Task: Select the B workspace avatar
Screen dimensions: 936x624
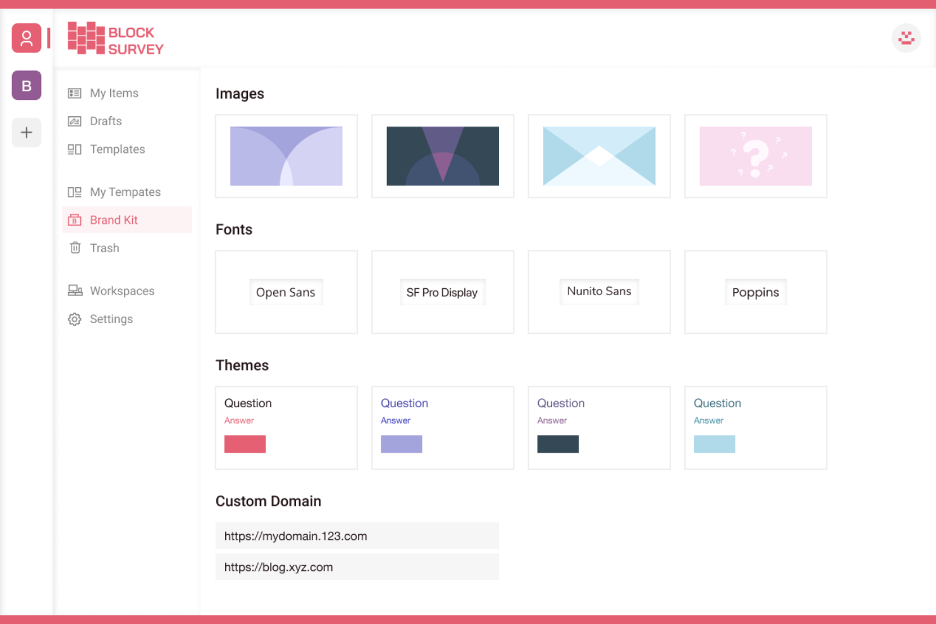Action: (26, 85)
